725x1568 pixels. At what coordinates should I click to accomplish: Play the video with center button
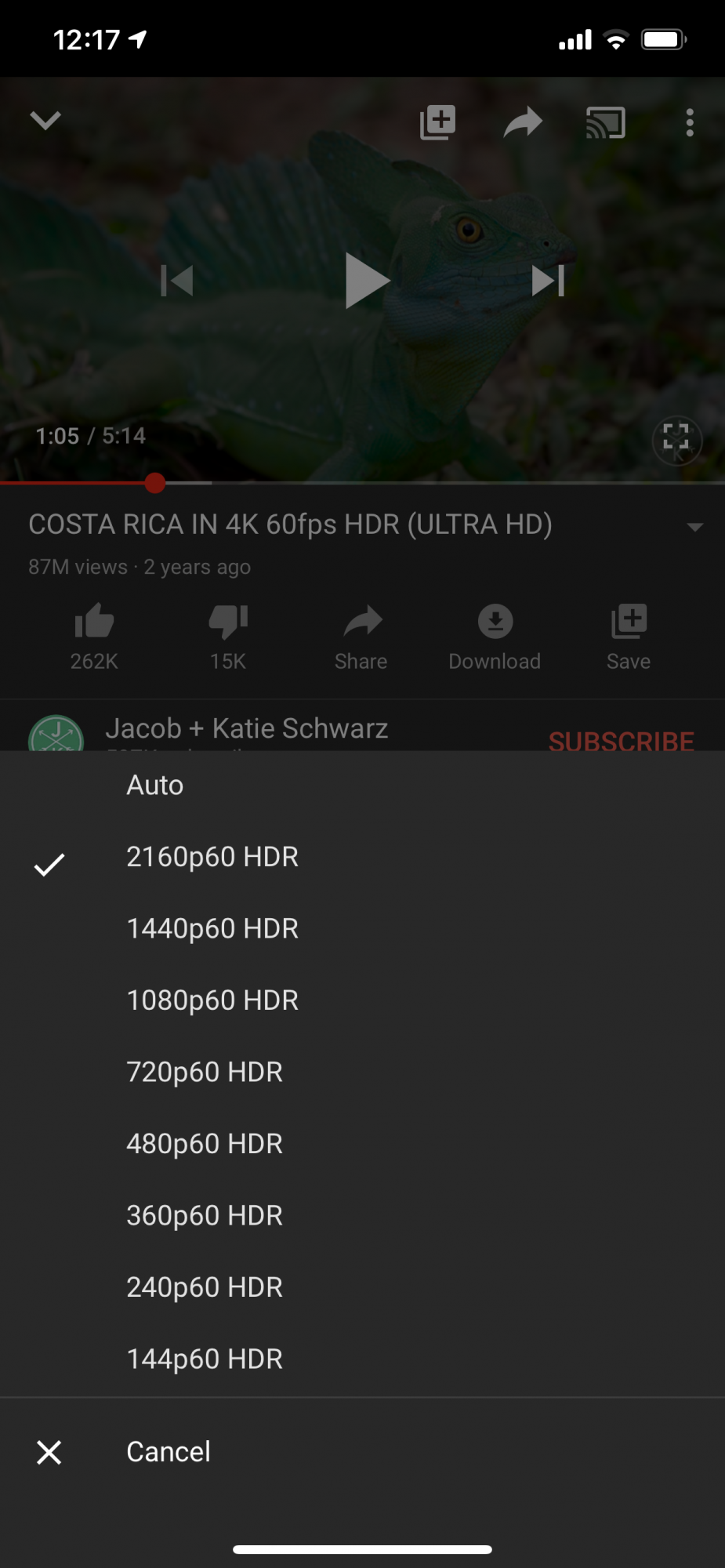(x=367, y=281)
